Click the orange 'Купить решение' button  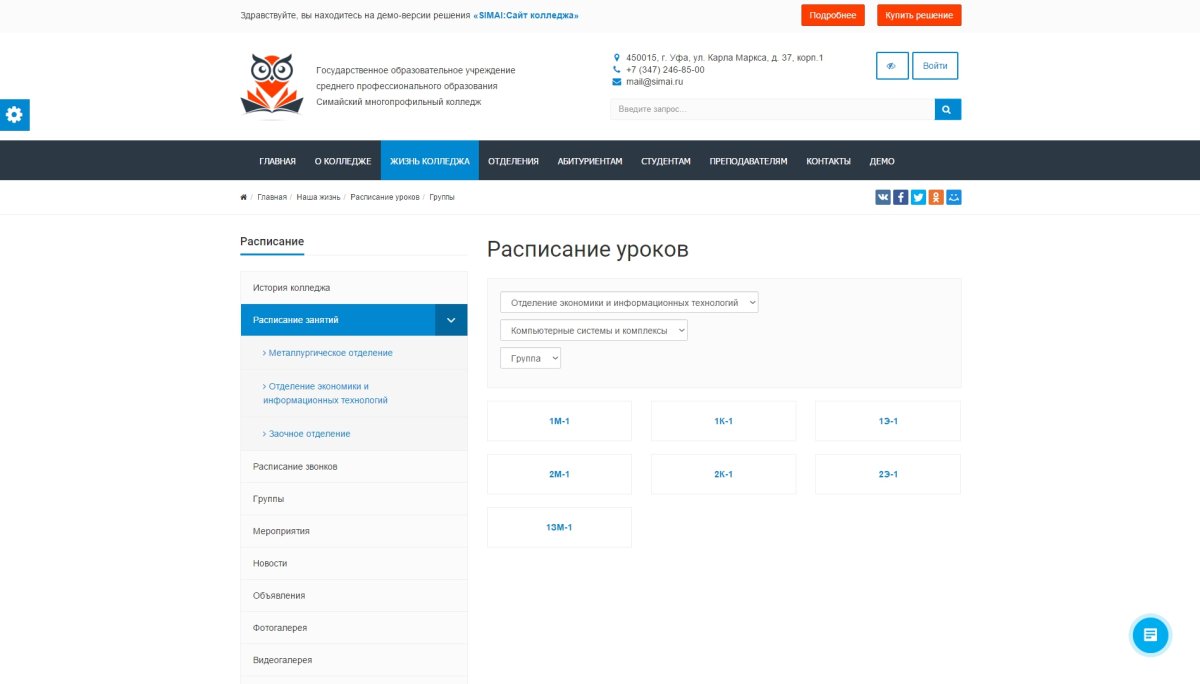(920, 15)
